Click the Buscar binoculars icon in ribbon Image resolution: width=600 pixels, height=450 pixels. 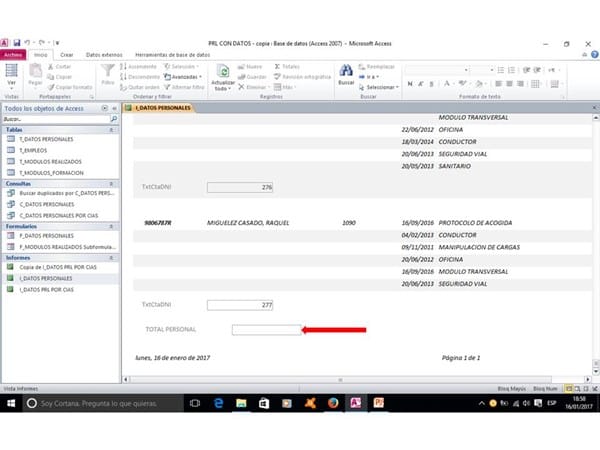click(x=346, y=72)
